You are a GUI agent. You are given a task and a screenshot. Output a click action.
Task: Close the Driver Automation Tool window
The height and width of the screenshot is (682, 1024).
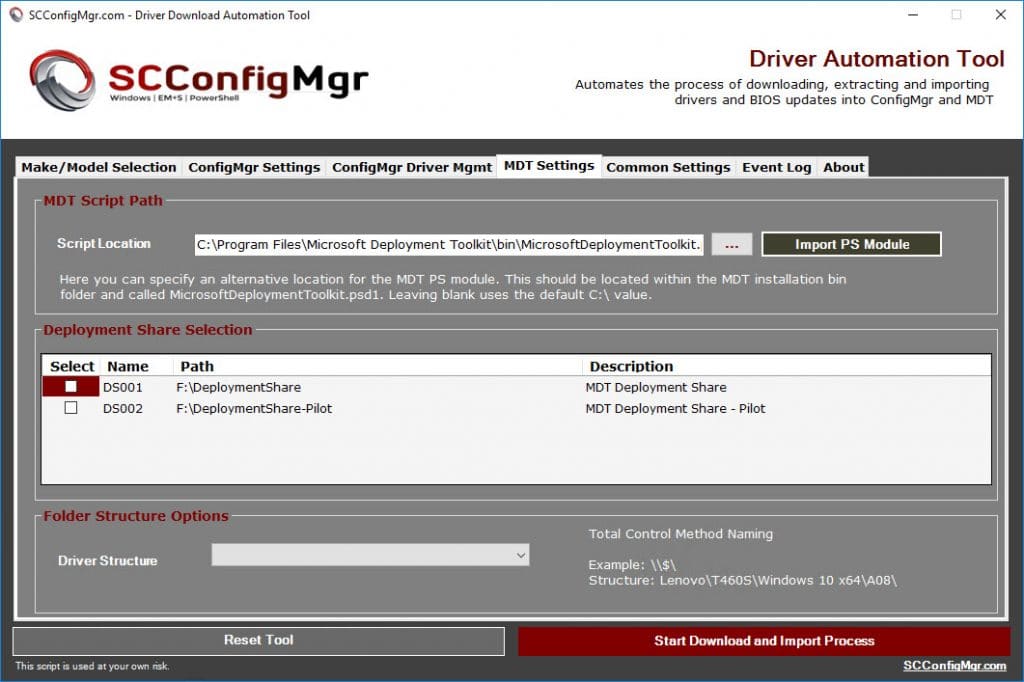click(x=1000, y=14)
